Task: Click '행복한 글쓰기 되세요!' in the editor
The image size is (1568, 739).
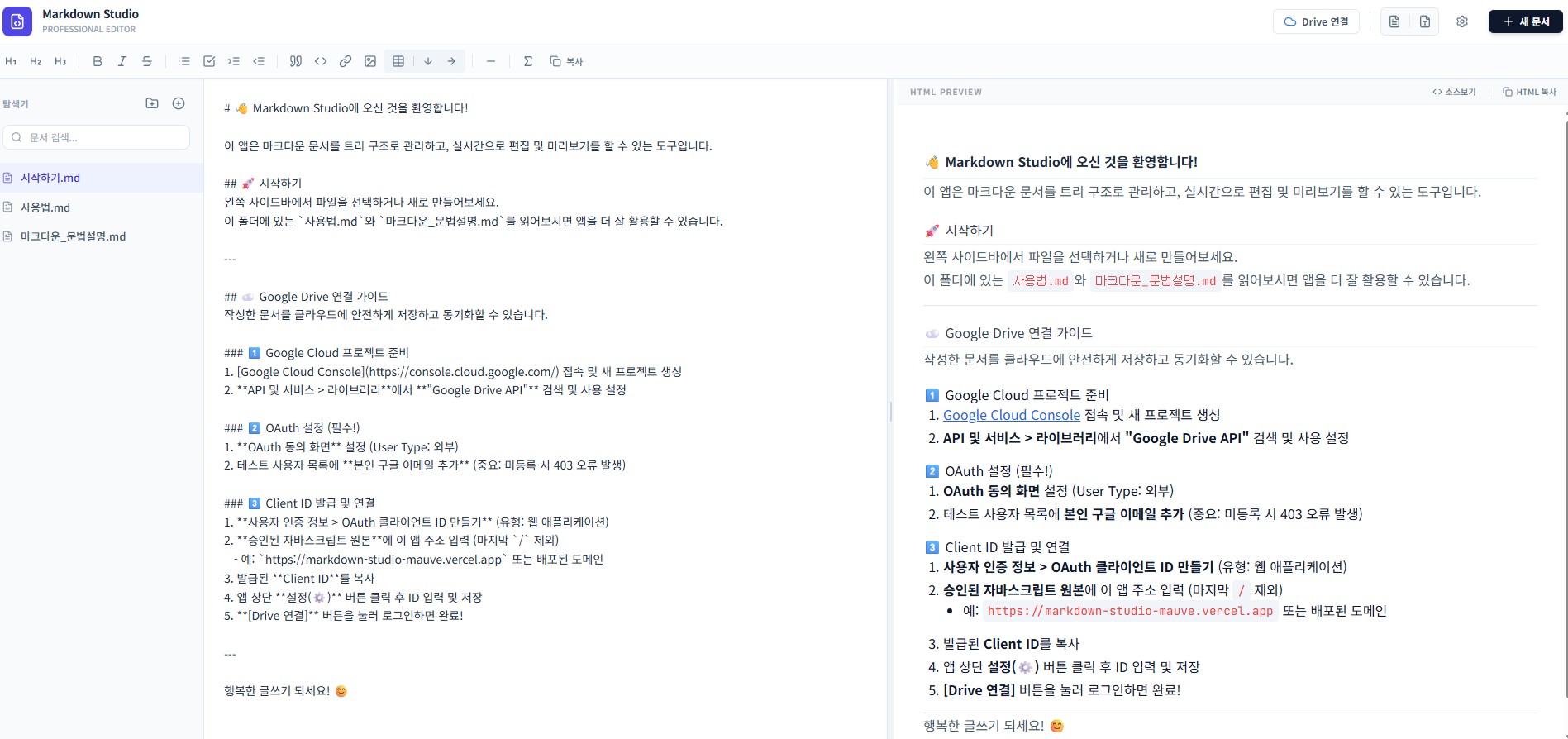Action: [x=285, y=691]
